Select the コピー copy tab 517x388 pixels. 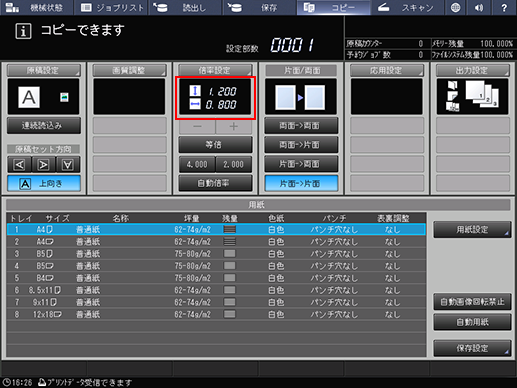pyautogui.click(x=334, y=7)
